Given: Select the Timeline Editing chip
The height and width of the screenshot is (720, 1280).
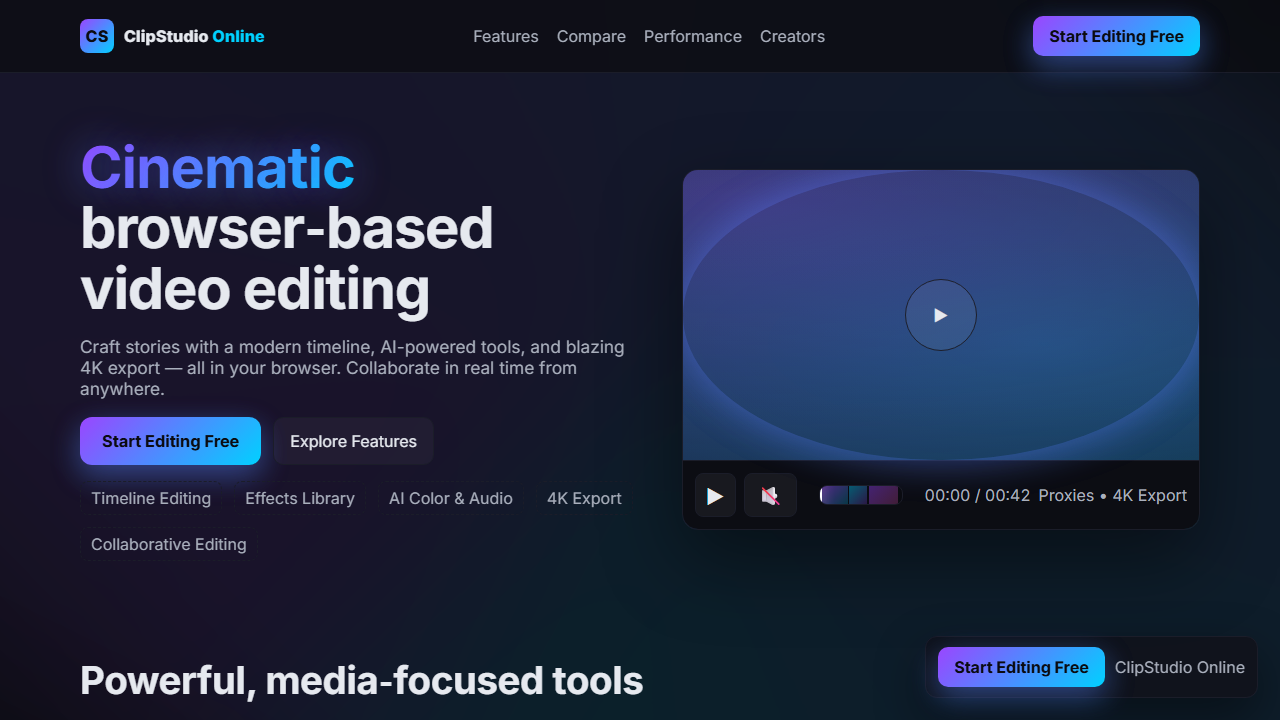Looking at the screenshot, I should (x=151, y=498).
